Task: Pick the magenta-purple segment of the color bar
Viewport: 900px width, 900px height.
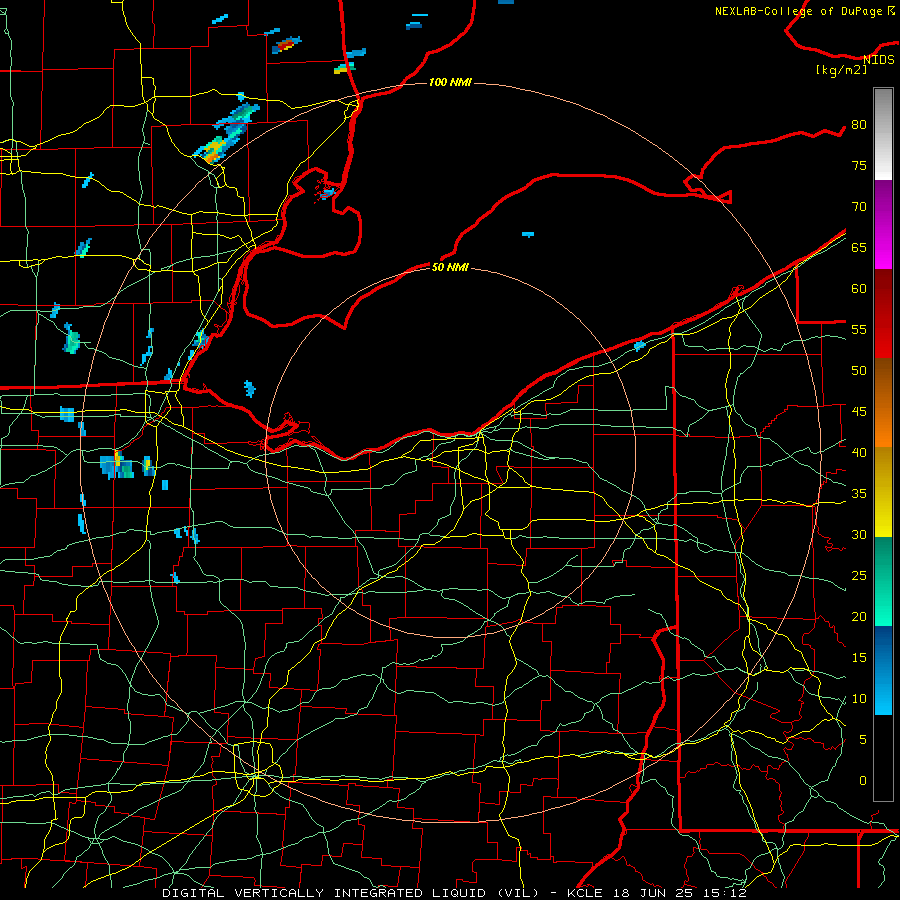Action: [883, 225]
